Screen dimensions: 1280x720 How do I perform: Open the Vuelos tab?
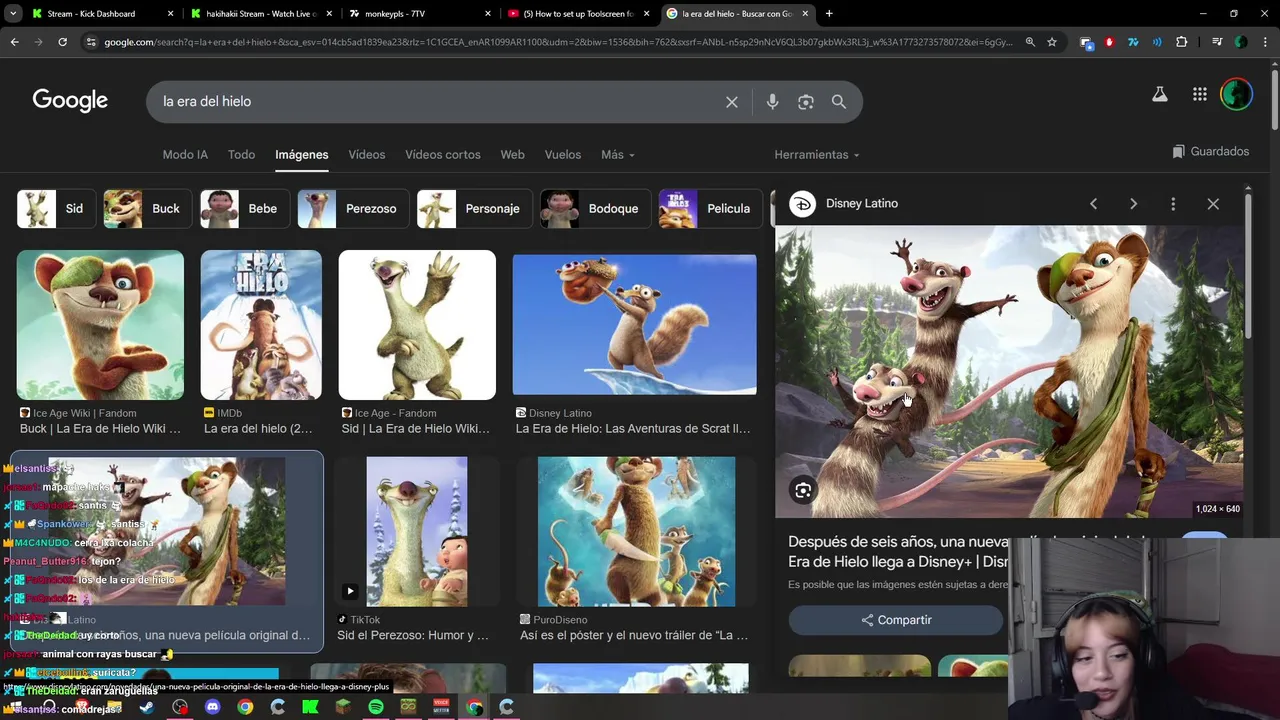(563, 155)
